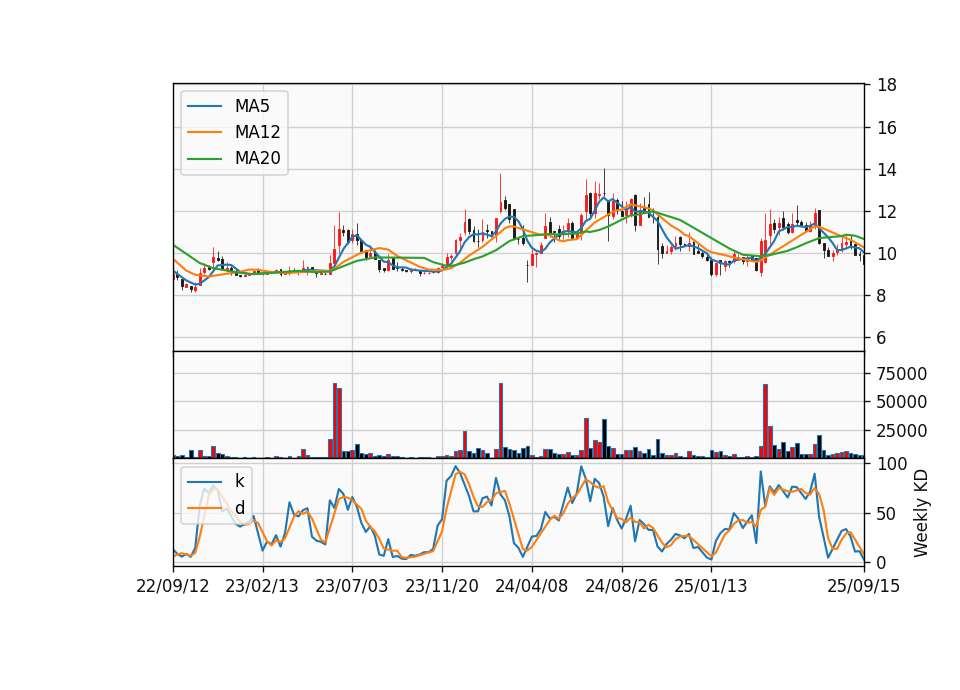Select the 23/11/20 date tick label
The width and height of the screenshot is (960, 690).
[x=441, y=586]
